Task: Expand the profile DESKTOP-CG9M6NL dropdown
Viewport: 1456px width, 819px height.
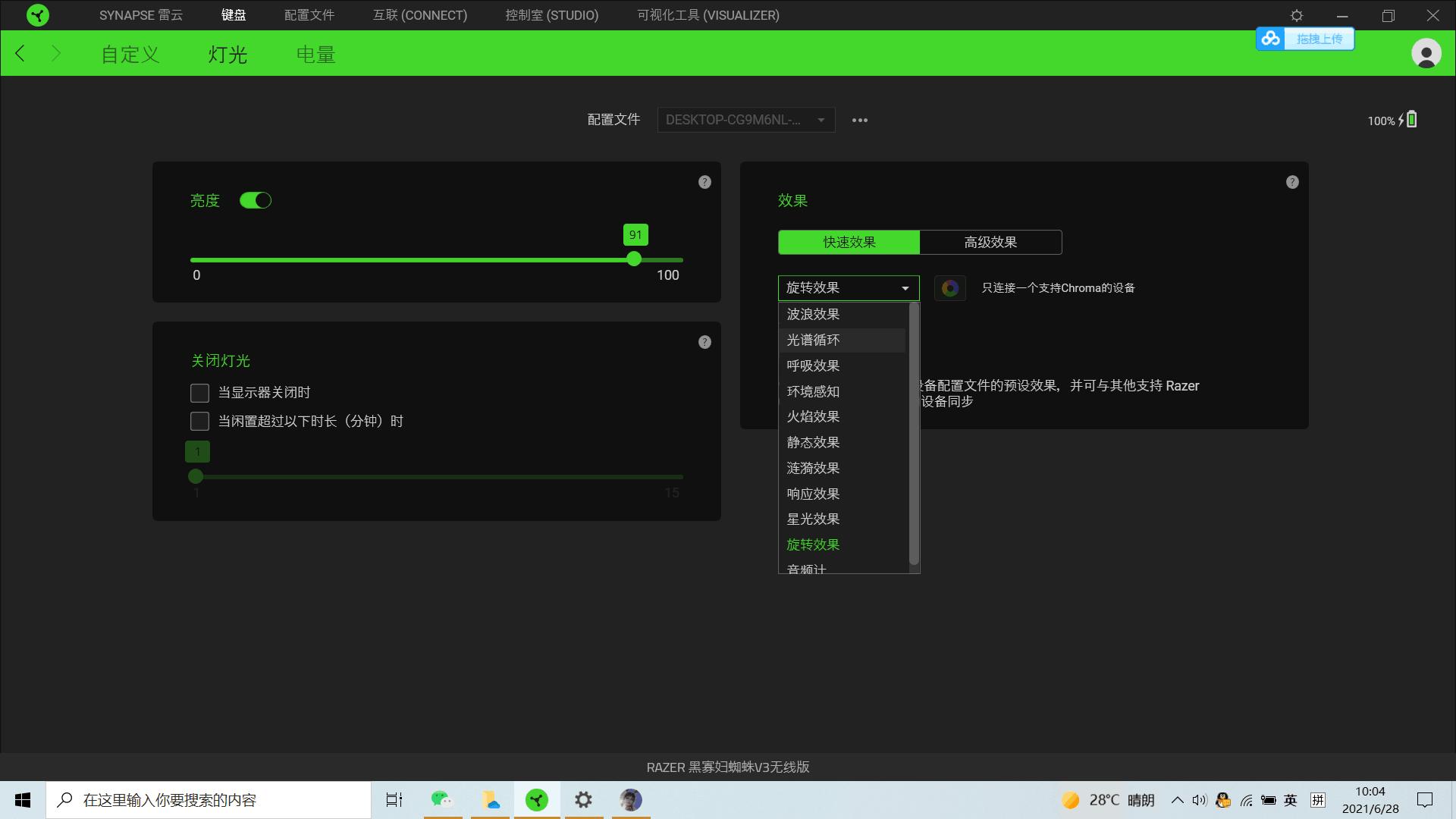Action: tap(745, 120)
